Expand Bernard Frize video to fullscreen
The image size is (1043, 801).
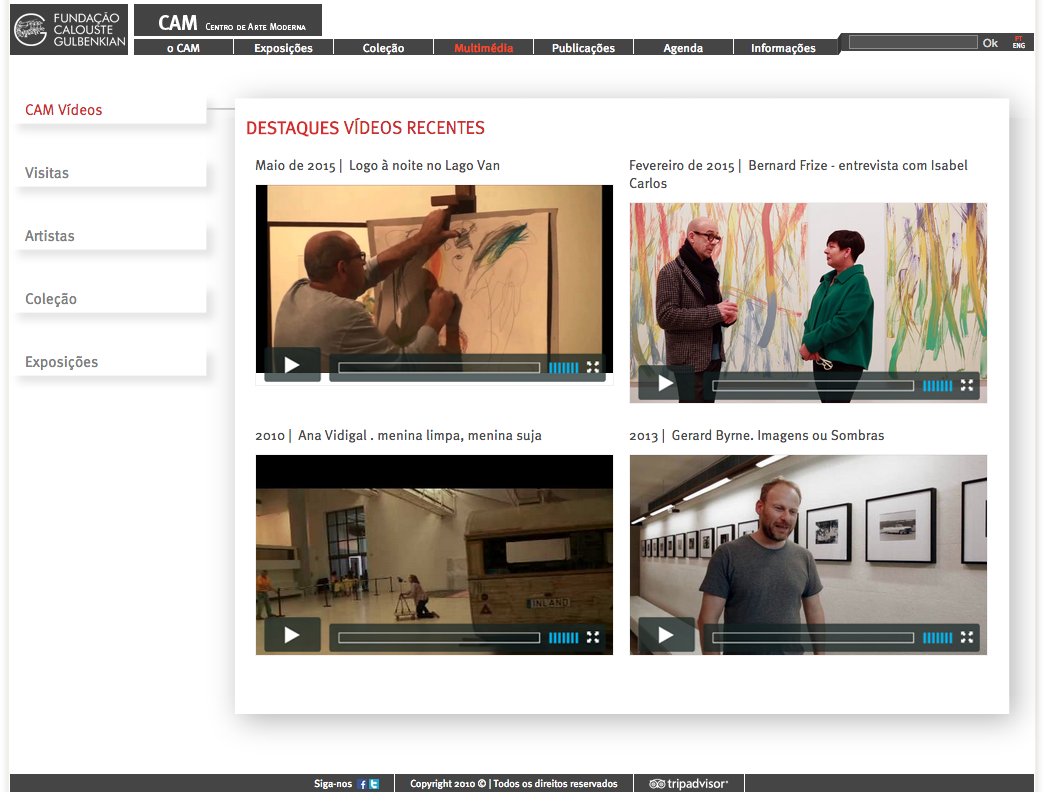click(x=967, y=385)
